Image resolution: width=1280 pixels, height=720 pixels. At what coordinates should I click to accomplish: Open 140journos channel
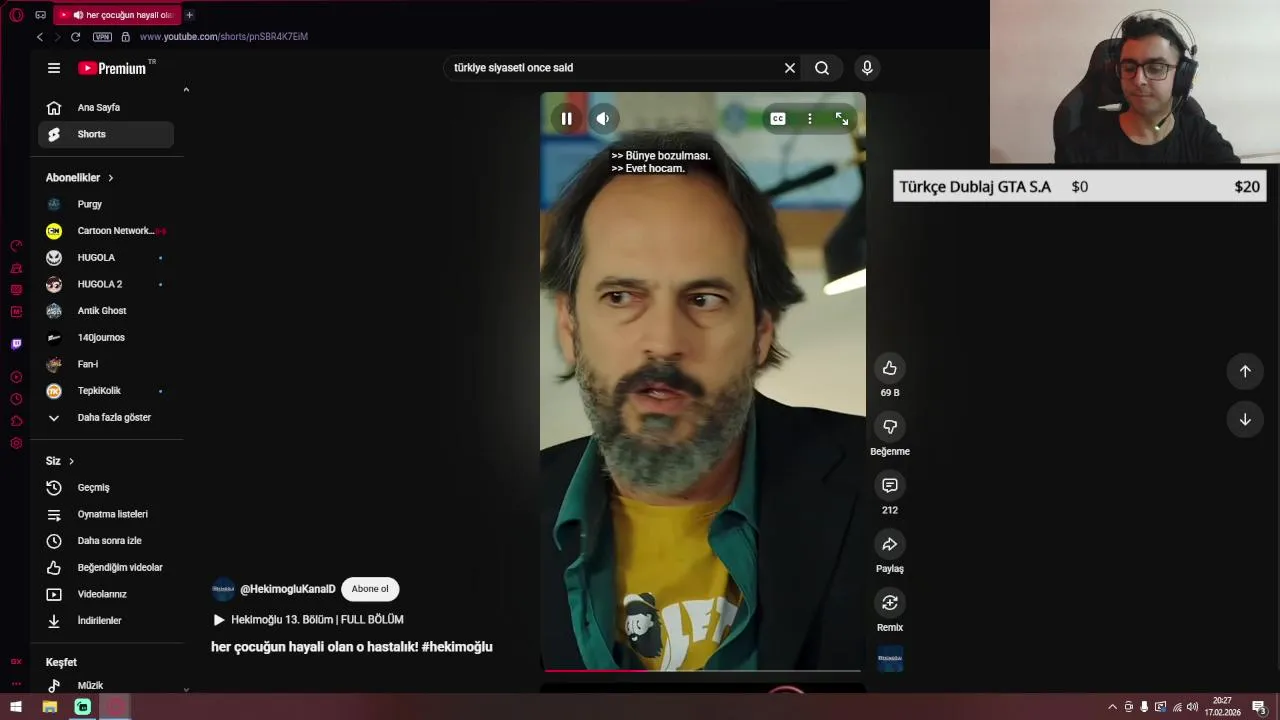(x=106, y=338)
